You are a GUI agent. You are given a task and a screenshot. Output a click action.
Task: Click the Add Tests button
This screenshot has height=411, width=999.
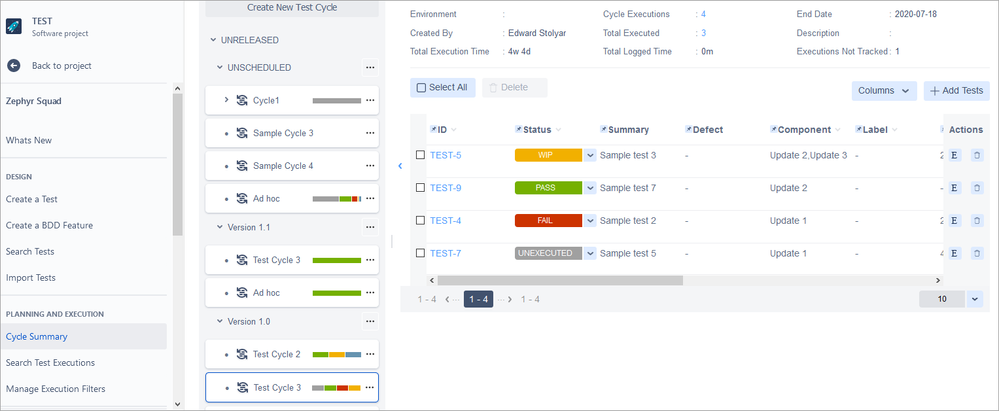pyautogui.click(x=956, y=90)
